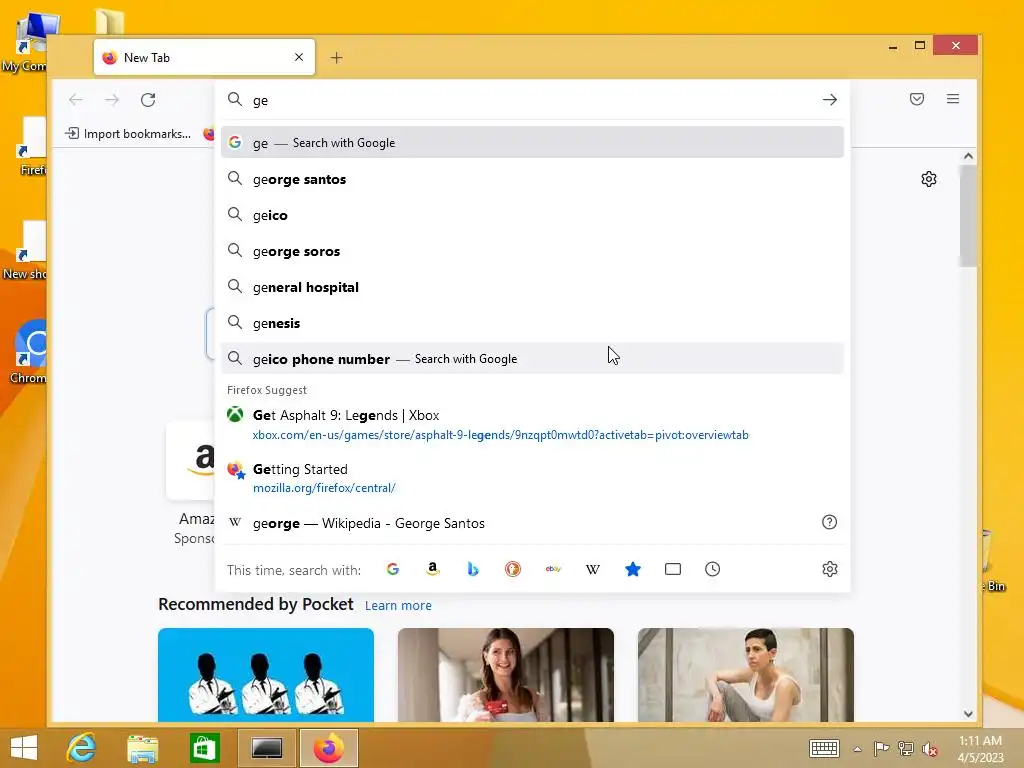Image resolution: width=1024 pixels, height=768 pixels.
Task: Open Pocket article with woman holding card
Action: (x=505, y=675)
